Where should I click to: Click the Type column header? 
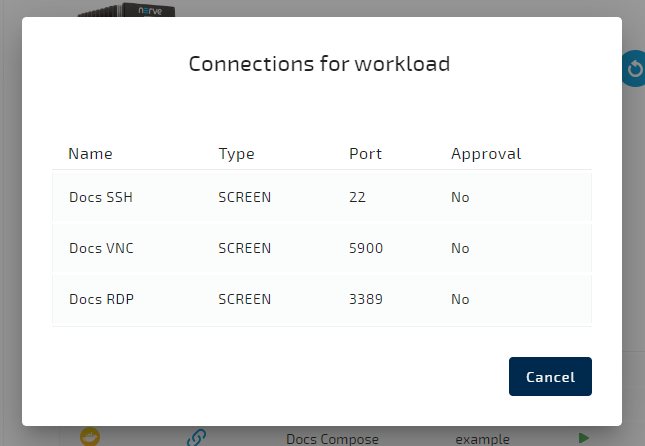(237, 154)
